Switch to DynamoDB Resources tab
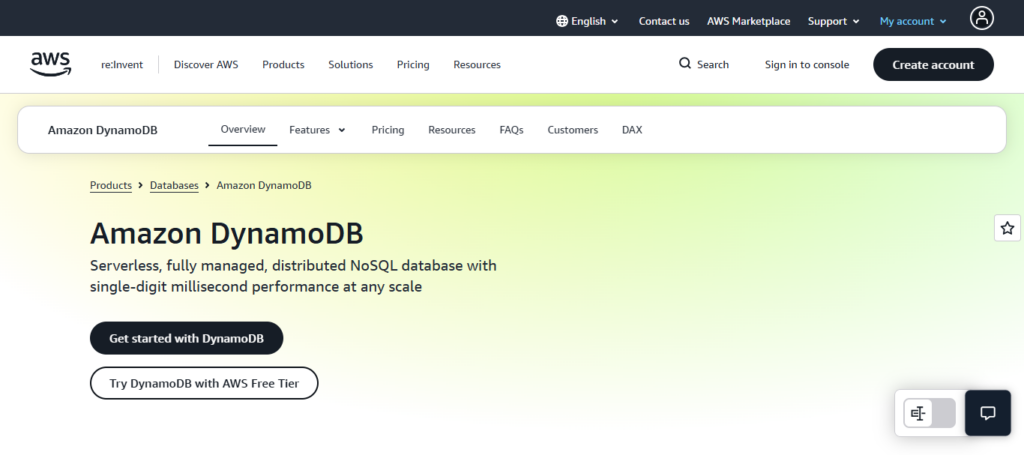This screenshot has height=455, width=1024. [452, 130]
